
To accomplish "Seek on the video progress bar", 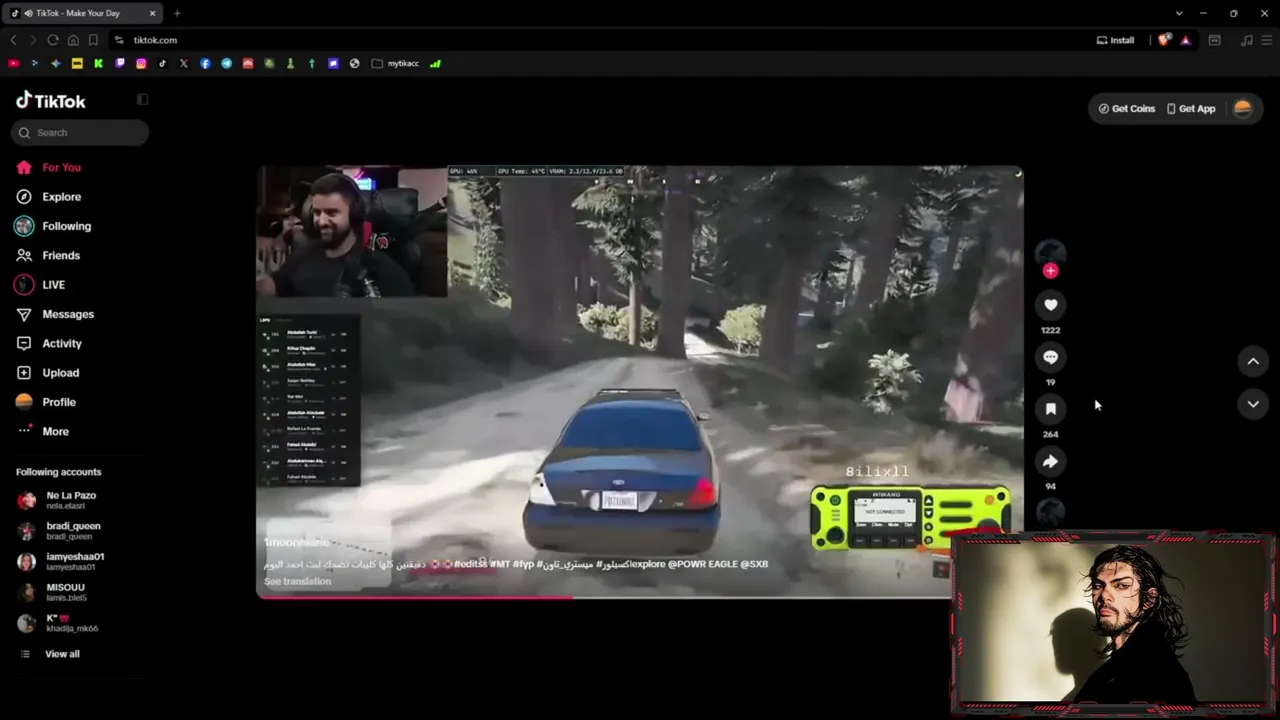I will pos(640,598).
